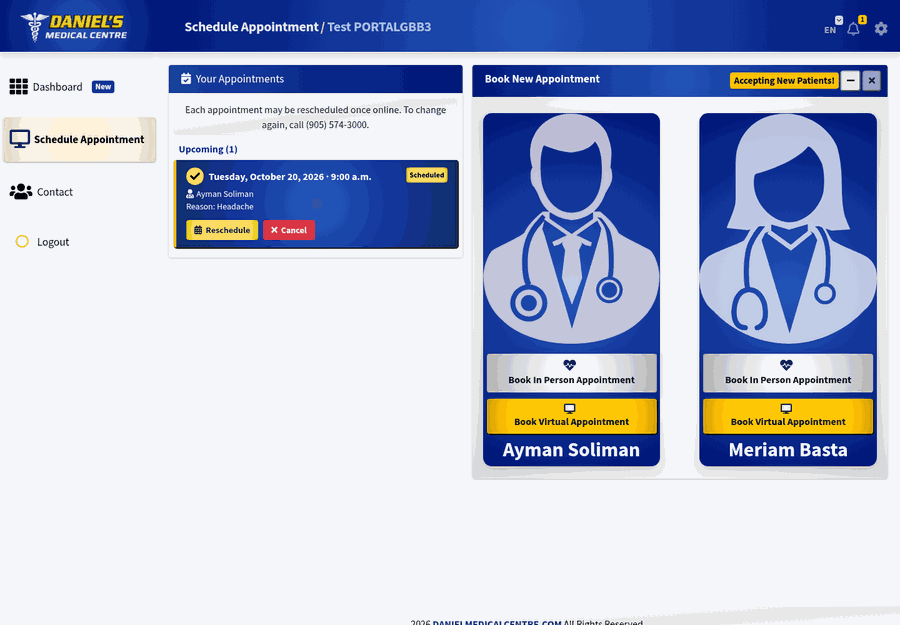Open the settings gear icon
Screen dimensions: 900x625
(881, 28)
